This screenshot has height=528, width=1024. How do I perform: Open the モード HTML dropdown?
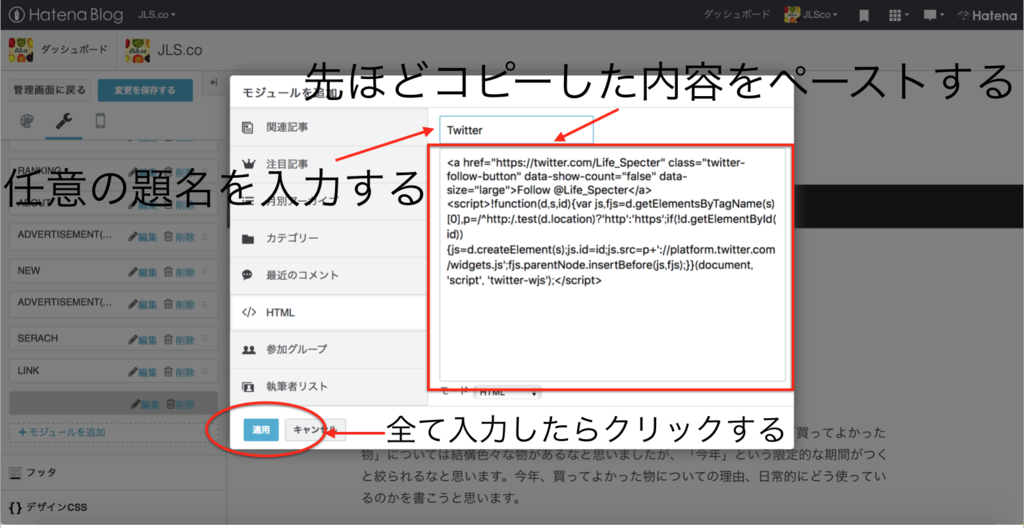click(x=507, y=393)
